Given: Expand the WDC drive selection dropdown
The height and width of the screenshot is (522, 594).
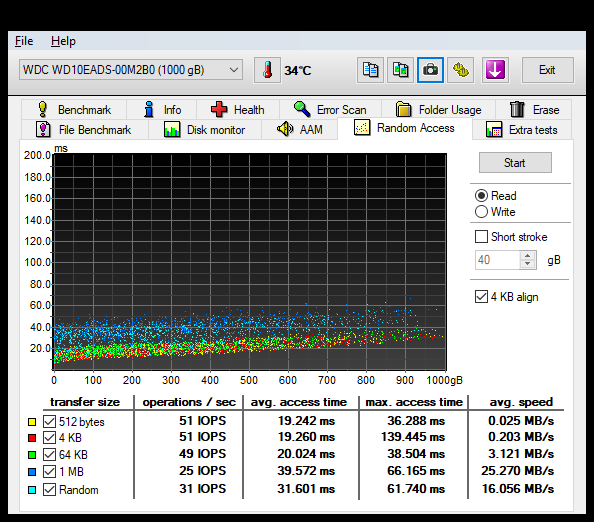Looking at the screenshot, I should (x=131, y=70).
